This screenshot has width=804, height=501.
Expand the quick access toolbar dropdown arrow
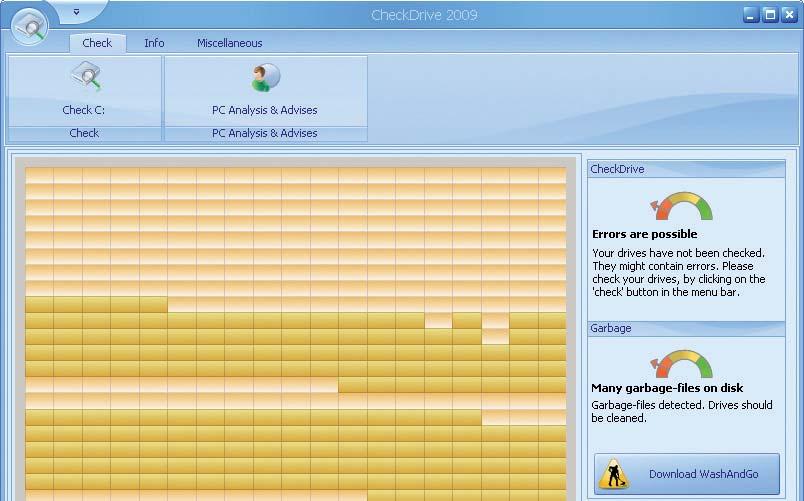pyautogui.click(x=76, y=12)
